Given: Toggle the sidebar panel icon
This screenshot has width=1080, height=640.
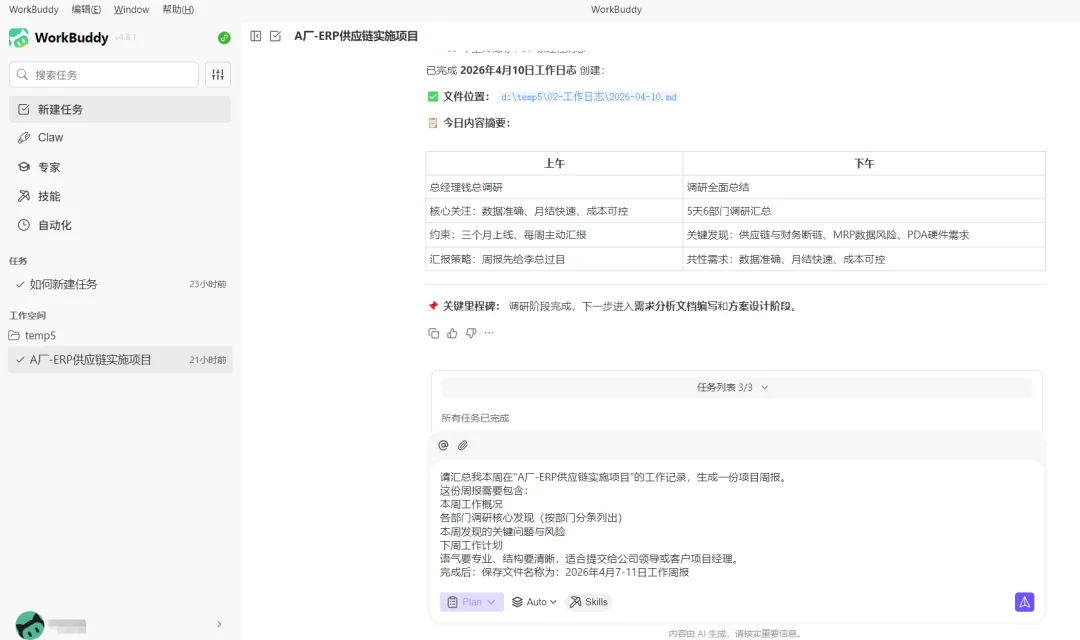Looking at the screenshot, I should click(256, 36).
